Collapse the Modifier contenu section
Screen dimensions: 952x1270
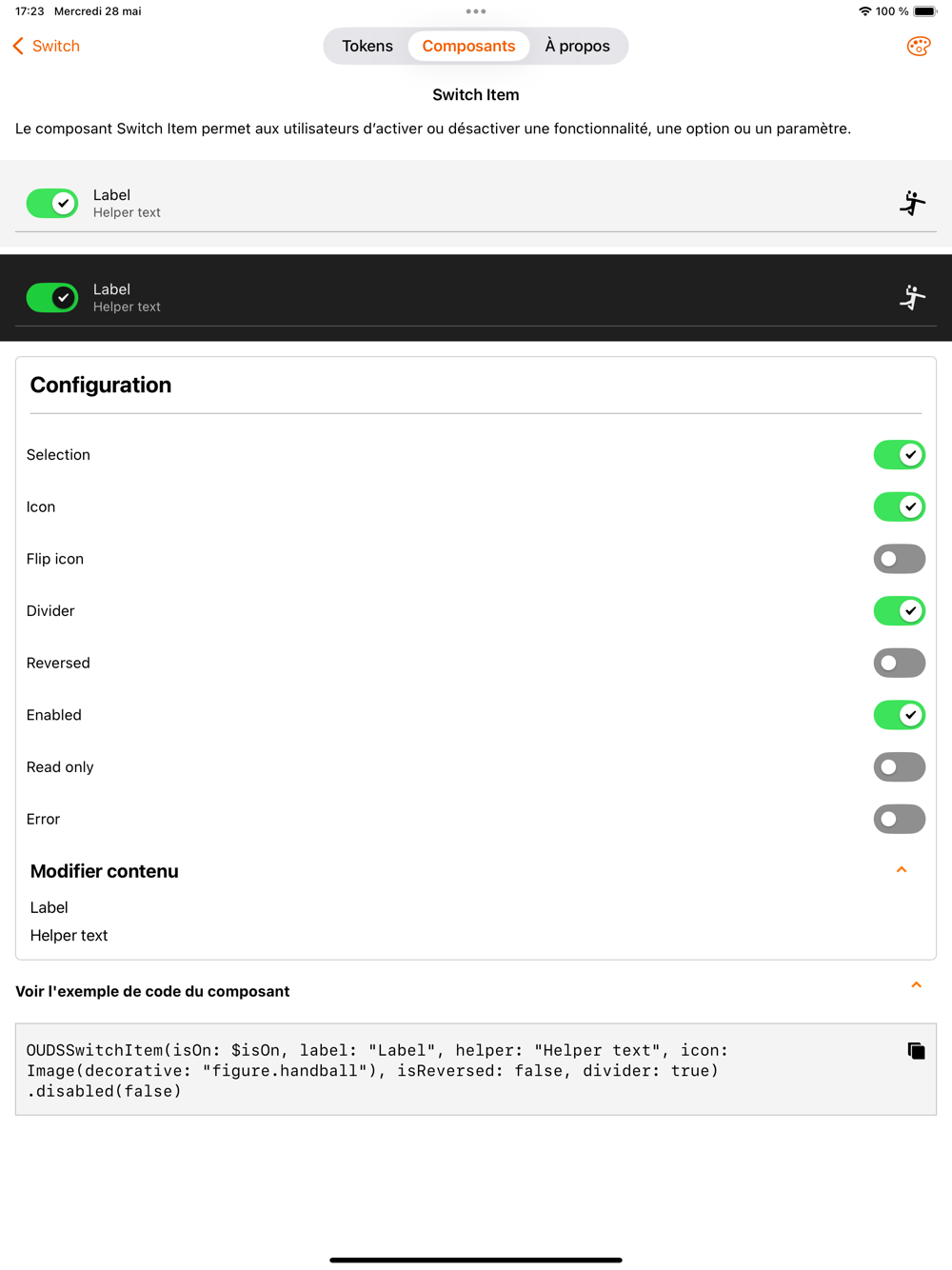click(x=902, y=870)
